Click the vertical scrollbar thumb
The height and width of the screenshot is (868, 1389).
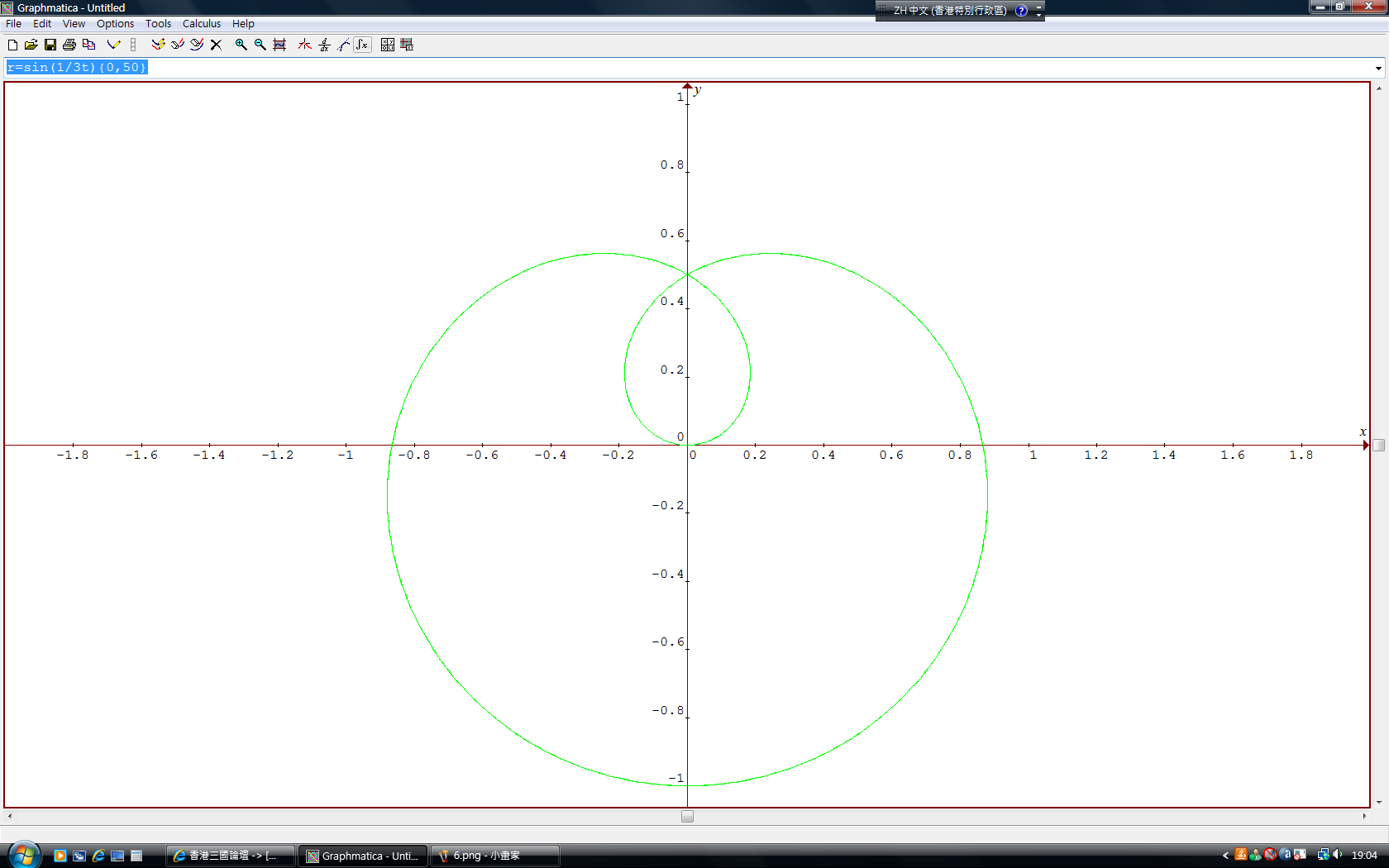click(1378, 445)
